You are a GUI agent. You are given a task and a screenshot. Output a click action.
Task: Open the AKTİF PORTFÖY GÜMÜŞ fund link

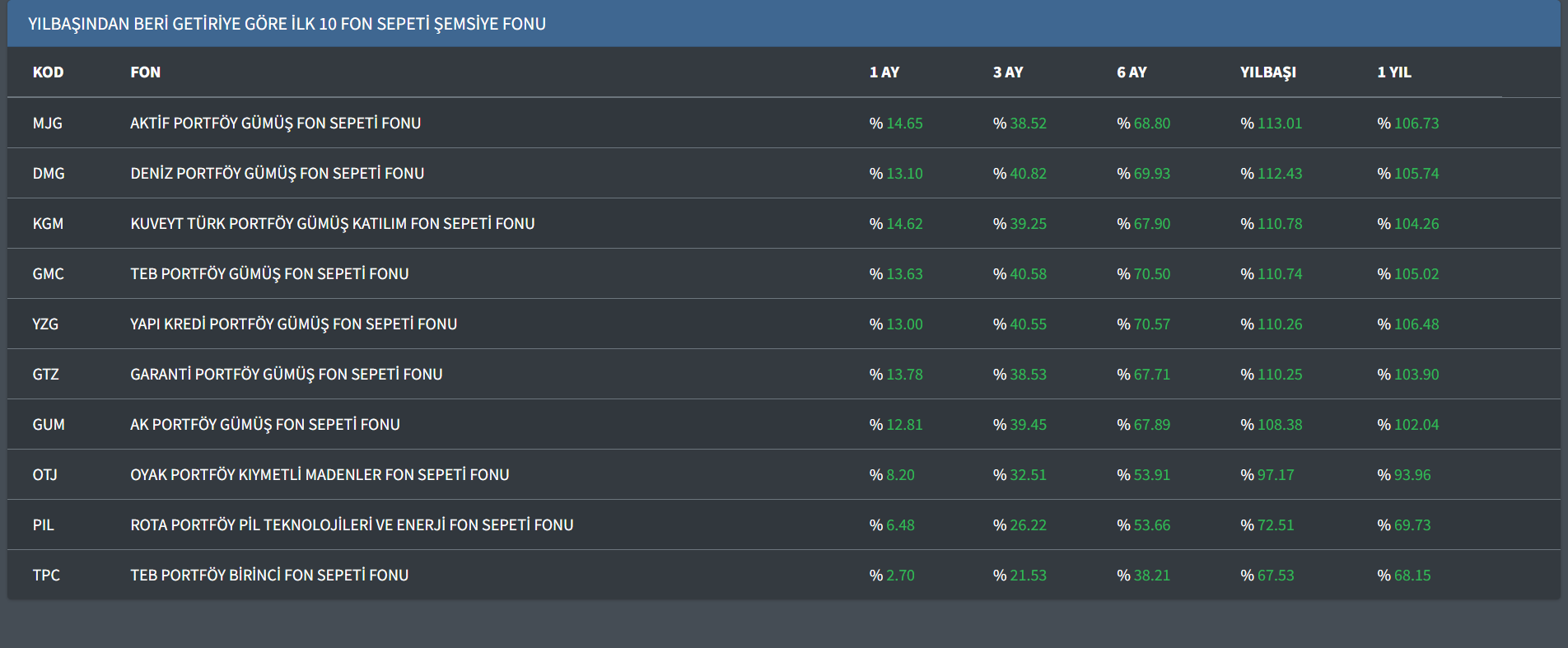pos(275,124)
